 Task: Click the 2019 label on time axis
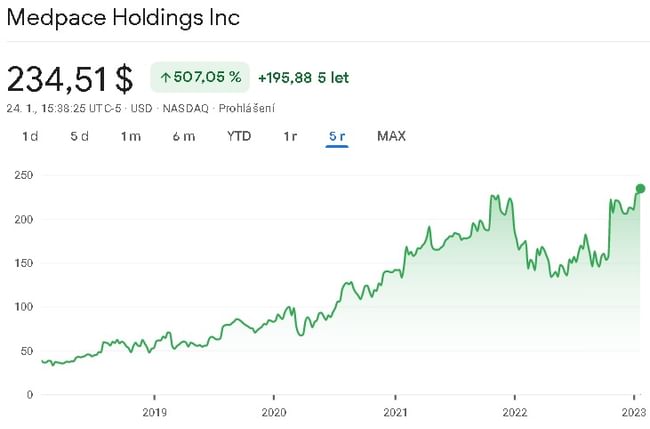pyautogui.click(x=154, y=411)
